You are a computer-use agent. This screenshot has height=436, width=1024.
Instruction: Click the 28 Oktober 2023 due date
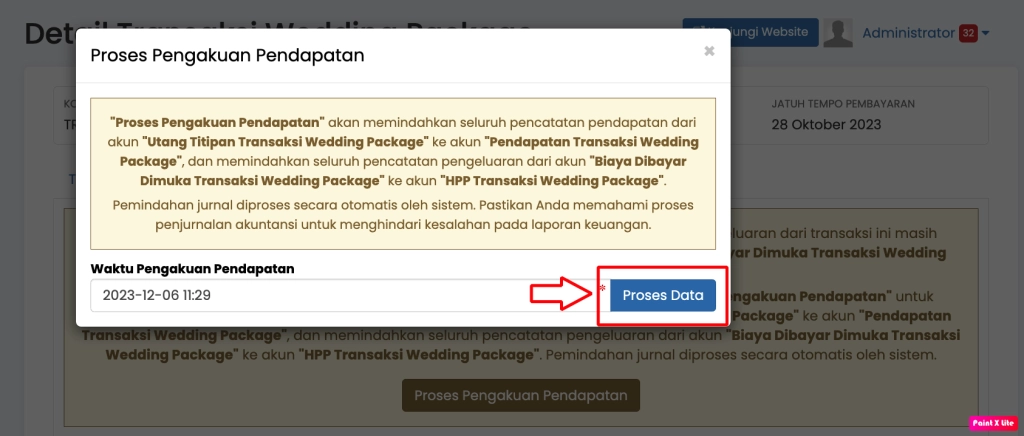(828, 124)
